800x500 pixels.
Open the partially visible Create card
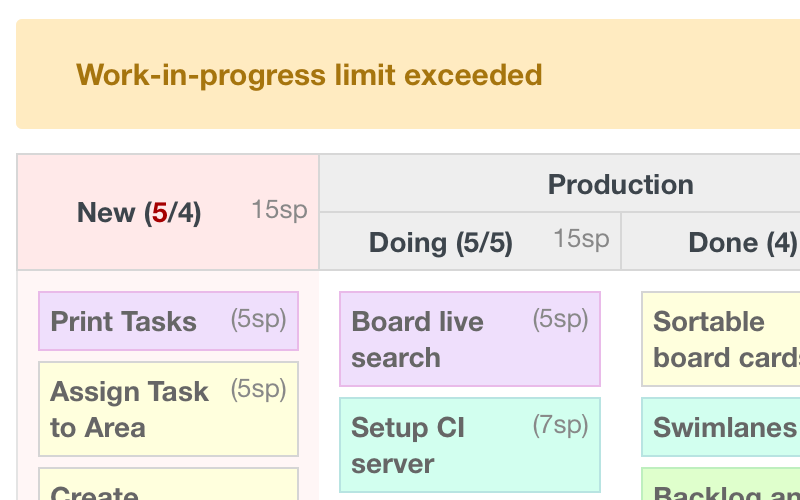[x=168, y=487]
